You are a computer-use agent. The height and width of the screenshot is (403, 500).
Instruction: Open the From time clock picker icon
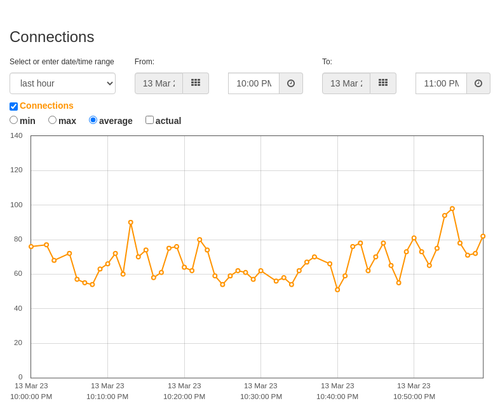[x=291, y=83]
